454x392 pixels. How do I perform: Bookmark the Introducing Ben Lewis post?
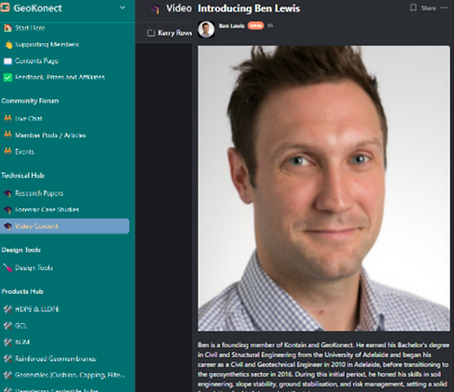pyautogui.click(x=413, y=8)
